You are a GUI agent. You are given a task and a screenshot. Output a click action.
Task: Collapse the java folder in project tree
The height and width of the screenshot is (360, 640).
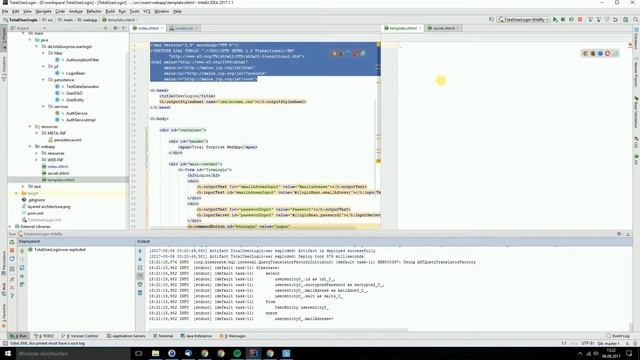[30, 40]
